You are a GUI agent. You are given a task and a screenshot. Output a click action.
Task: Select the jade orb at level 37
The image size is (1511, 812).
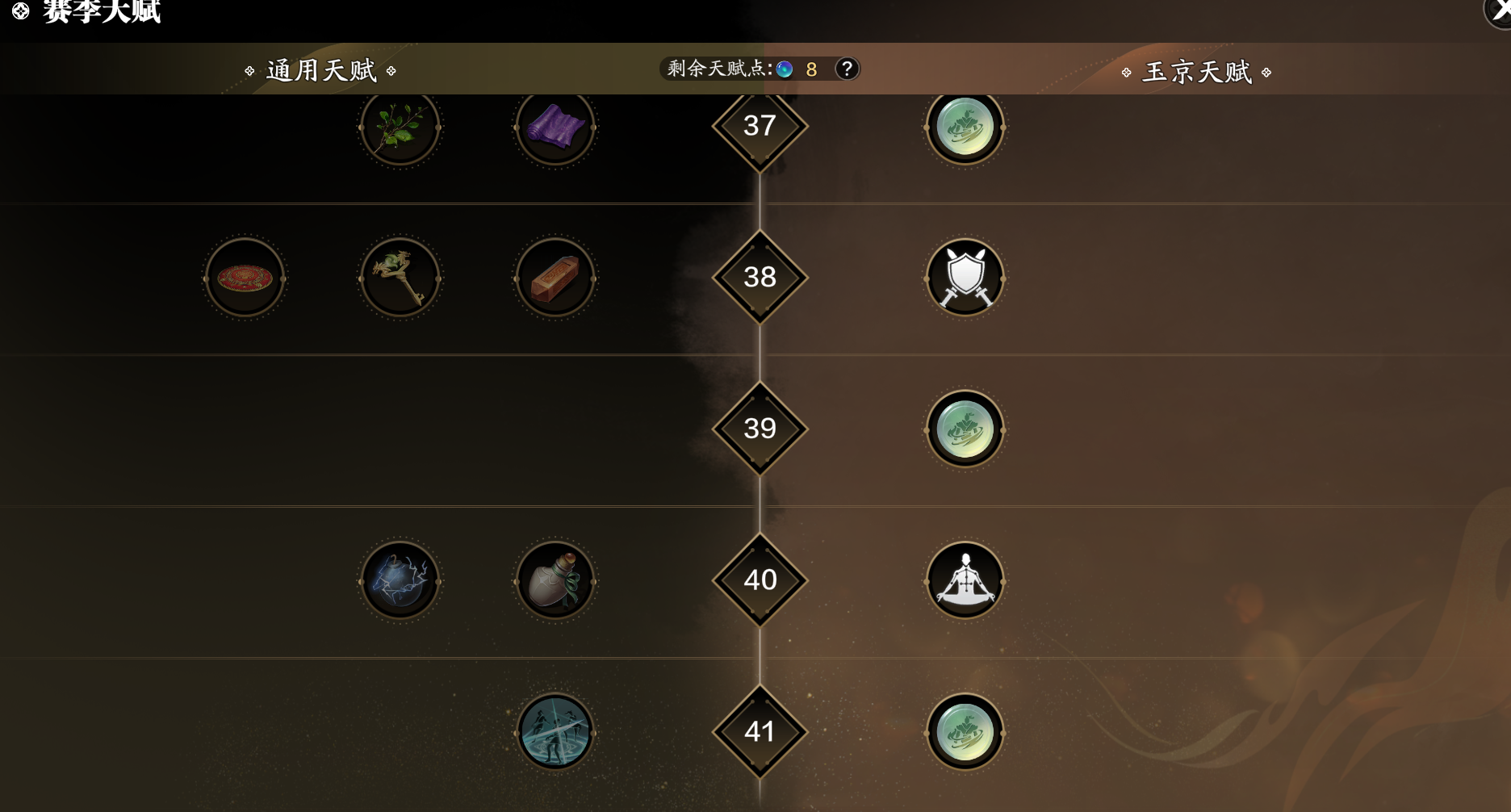(965, 127)
